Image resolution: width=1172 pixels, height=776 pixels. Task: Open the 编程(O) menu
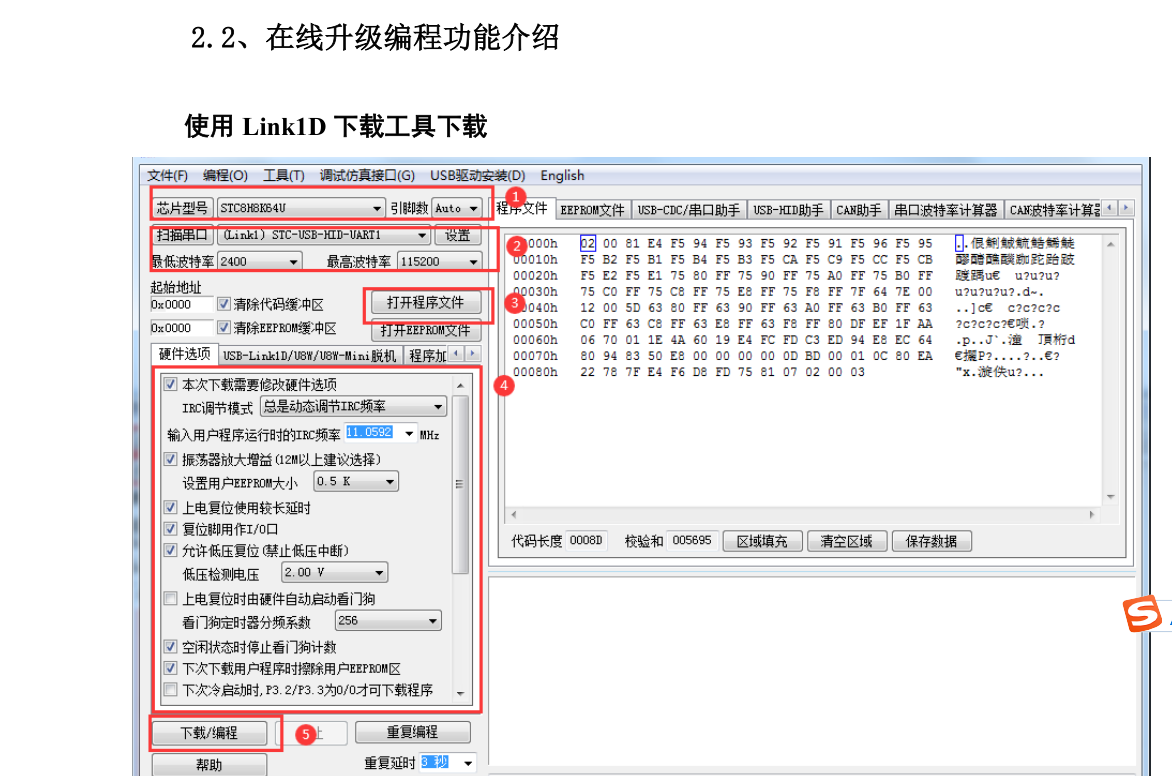pyautogui.click(x=225, y=175)
